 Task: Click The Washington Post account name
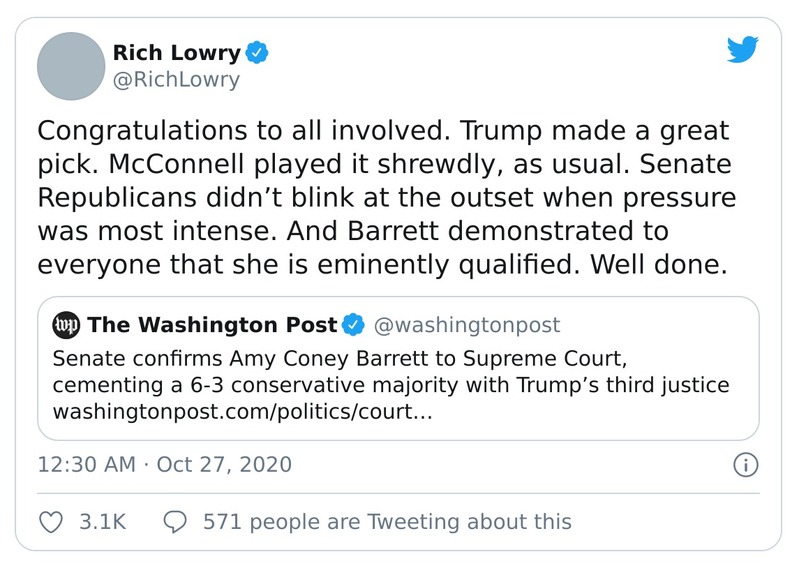(x=213, y=325)
